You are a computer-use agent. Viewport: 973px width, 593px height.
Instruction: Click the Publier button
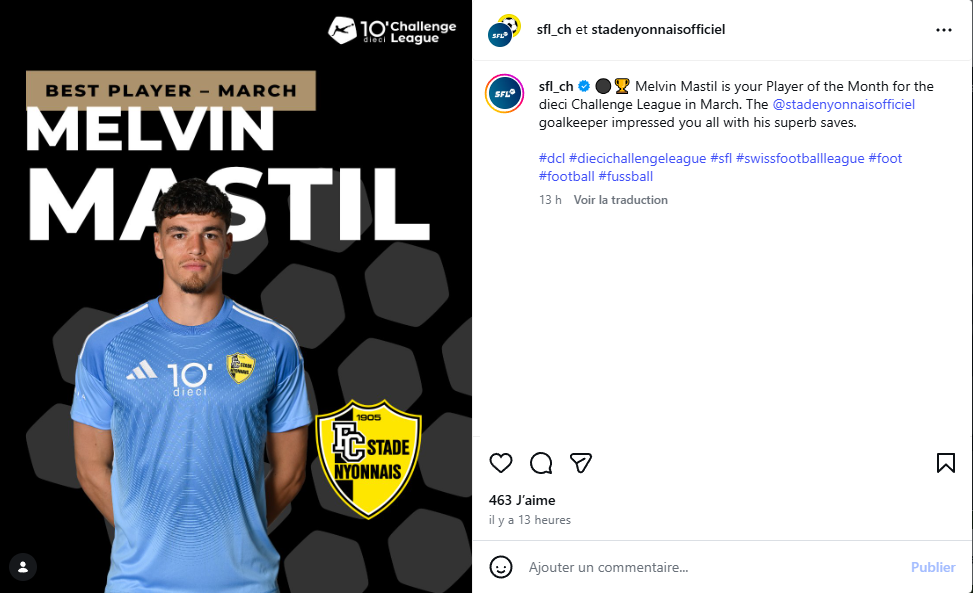click(x=933, y=567)
